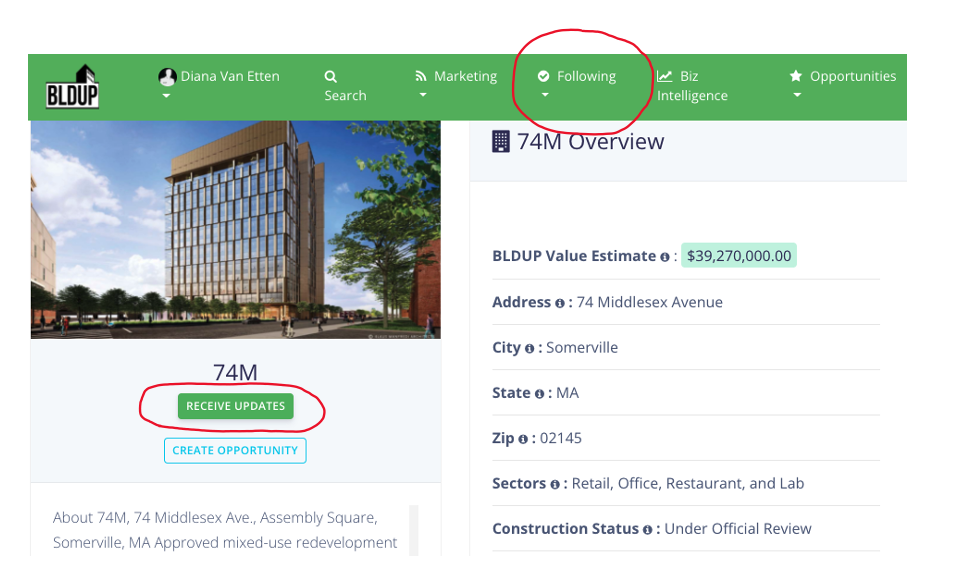This screenshot has width=960, height=584.
Task: Click the RSS feed icon beside Marketing
Action: click(421, 77)
